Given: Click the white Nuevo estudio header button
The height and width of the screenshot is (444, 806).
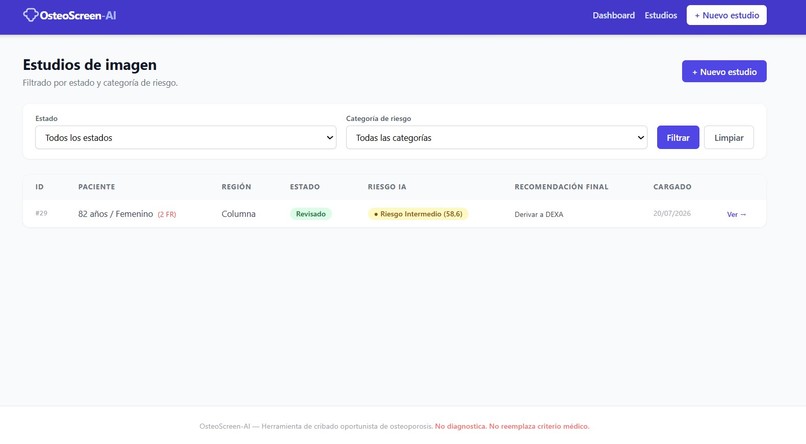Looking at the screenshot, I should pyautogui.click(x=726, y=15).
